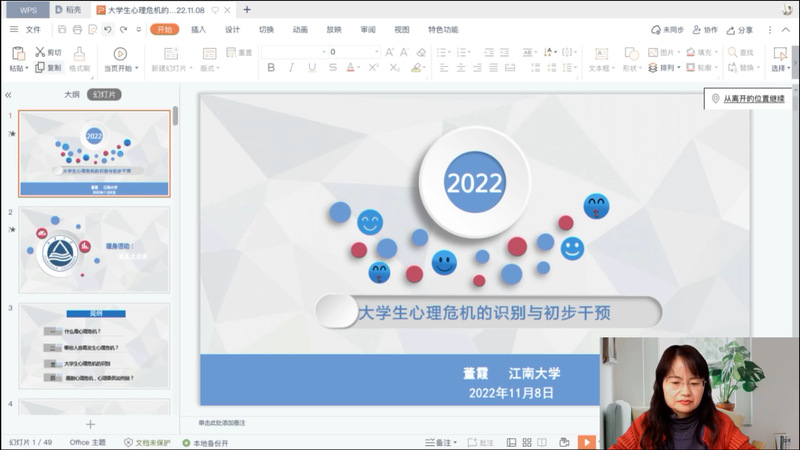Select slide 2 thumbnail in the panel
This screenshot has height=450, width=800.
pos(94,250)
